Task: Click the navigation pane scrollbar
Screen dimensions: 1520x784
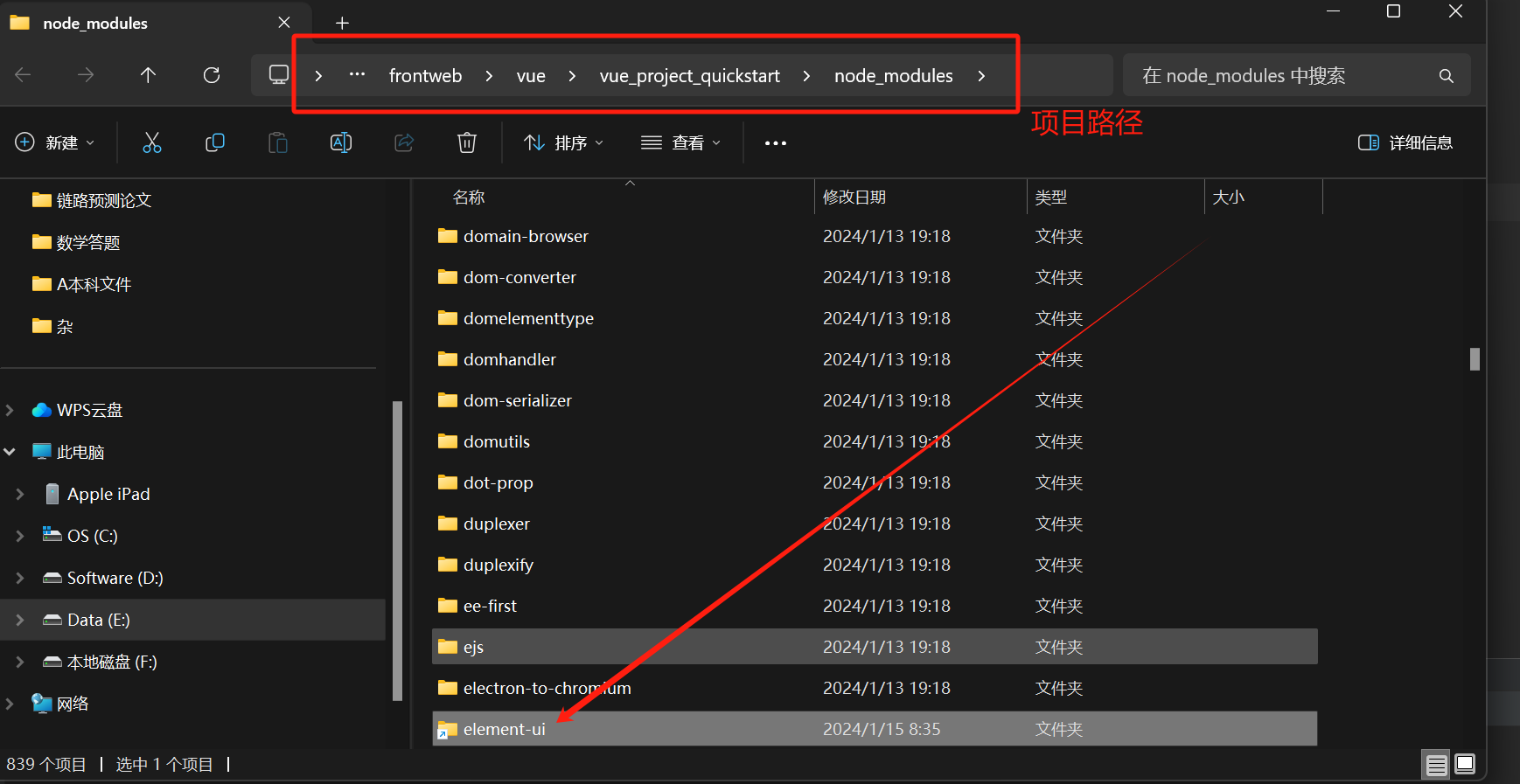Action: (x=397, y=551)
